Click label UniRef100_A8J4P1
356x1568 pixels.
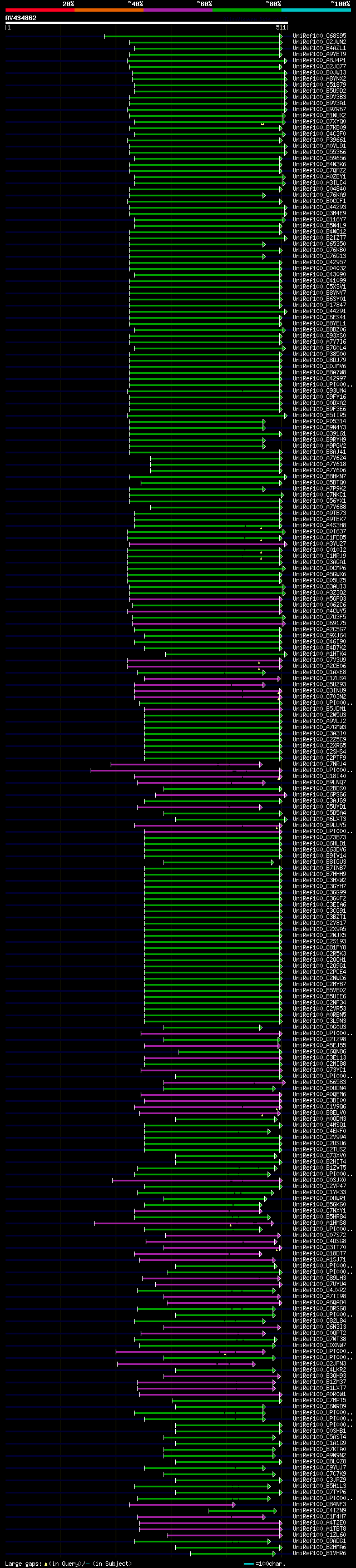click(319, 60)
